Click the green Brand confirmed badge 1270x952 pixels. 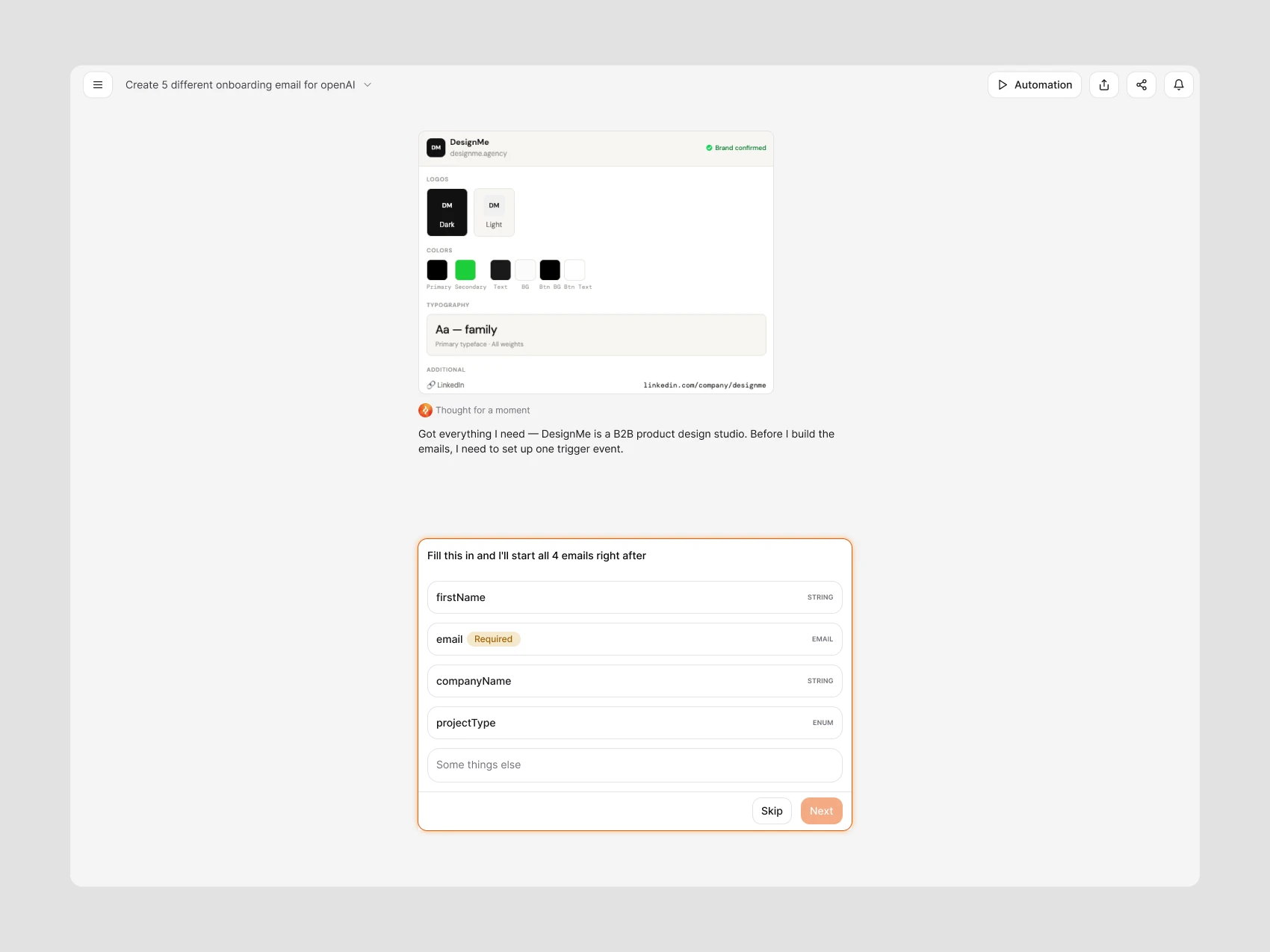(736, 148)
